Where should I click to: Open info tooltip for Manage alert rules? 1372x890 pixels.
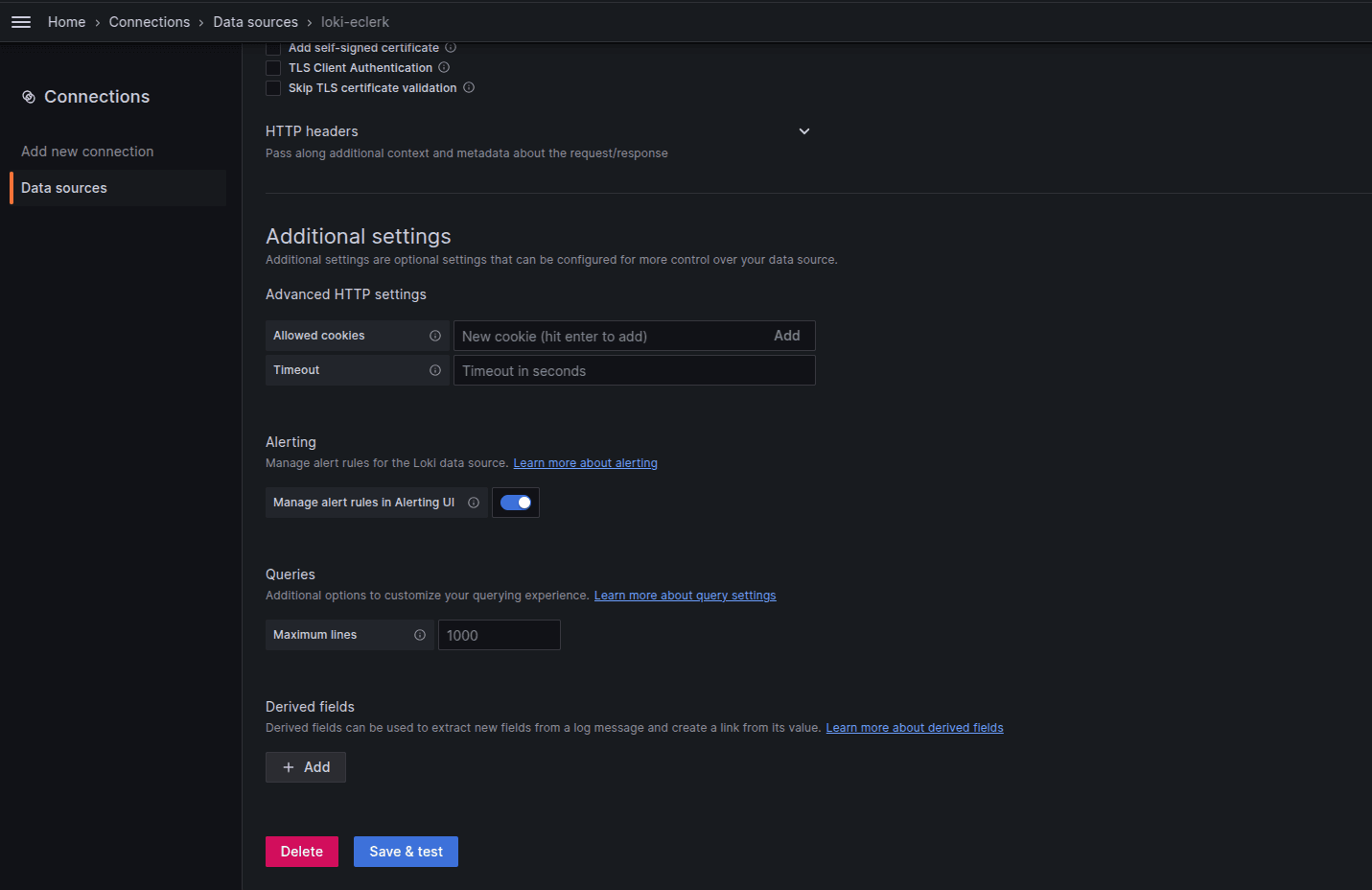tap(474, 502)
